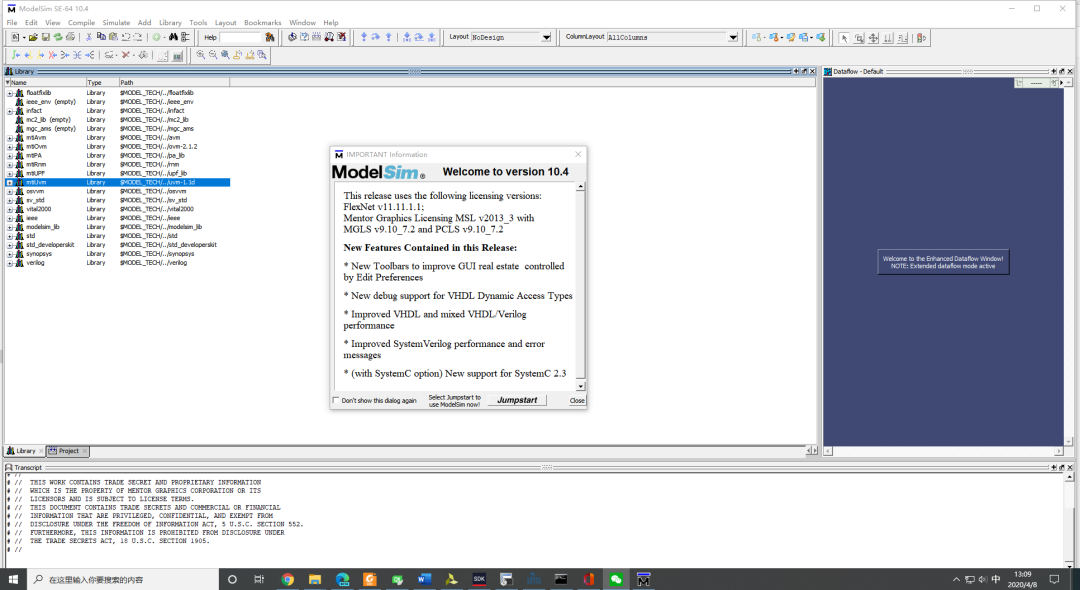Open the New file icon dropdown arrow
This screenshot has width=1080, height=590.
(24, 37)
